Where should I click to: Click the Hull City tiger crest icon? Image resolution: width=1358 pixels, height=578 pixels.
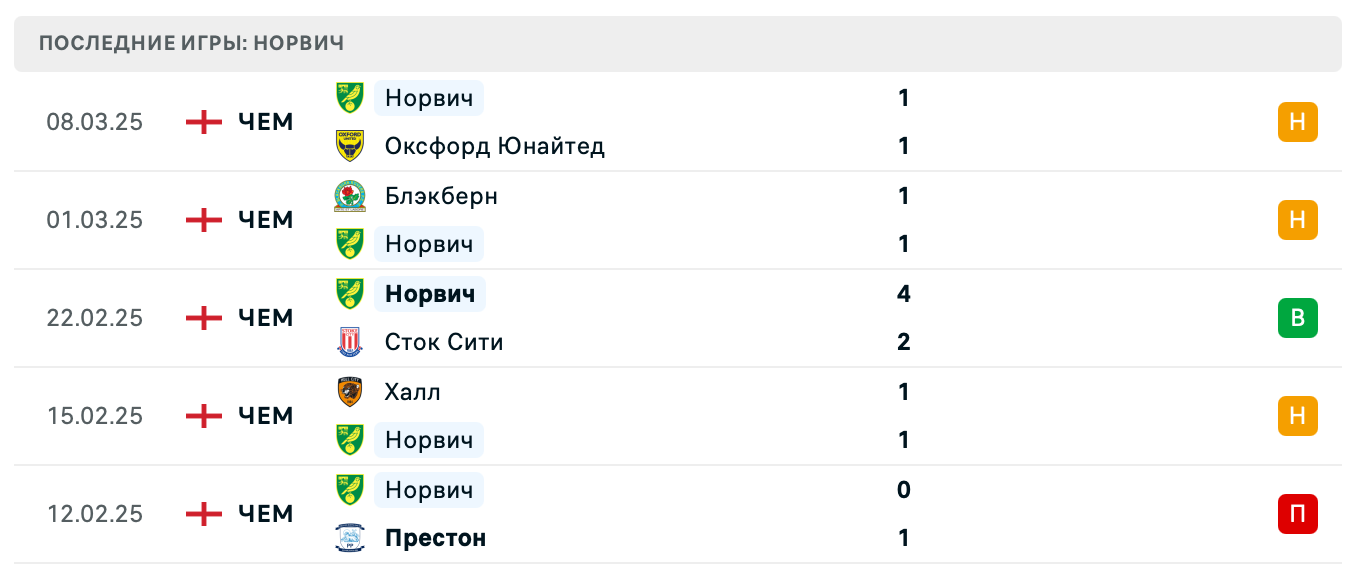pos(350,392)
